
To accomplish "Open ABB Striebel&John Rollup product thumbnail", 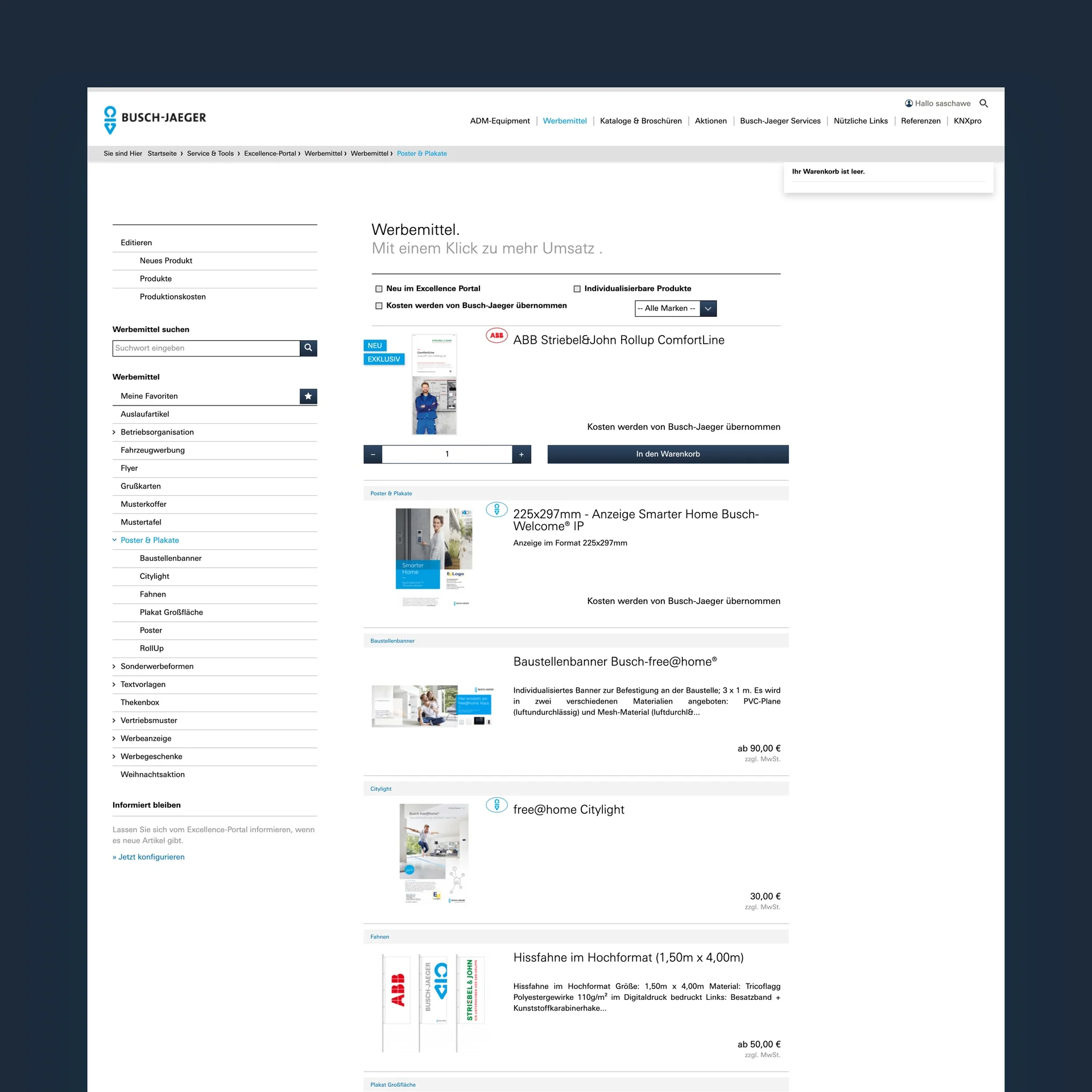I will click(435, 384).
